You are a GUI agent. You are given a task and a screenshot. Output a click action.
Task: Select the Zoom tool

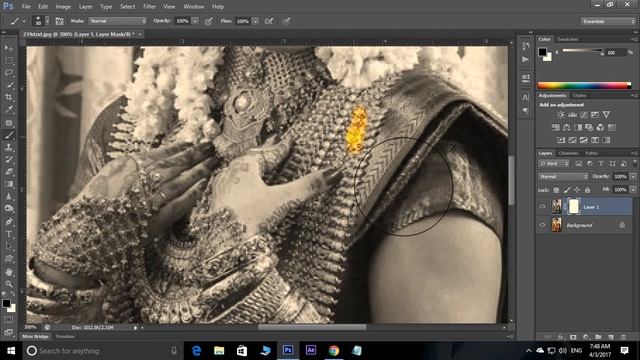pos(9,284)
